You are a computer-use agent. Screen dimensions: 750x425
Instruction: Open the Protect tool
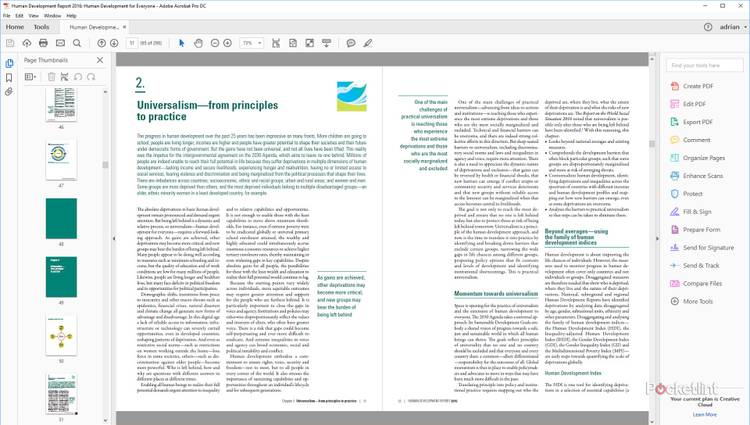687,194
